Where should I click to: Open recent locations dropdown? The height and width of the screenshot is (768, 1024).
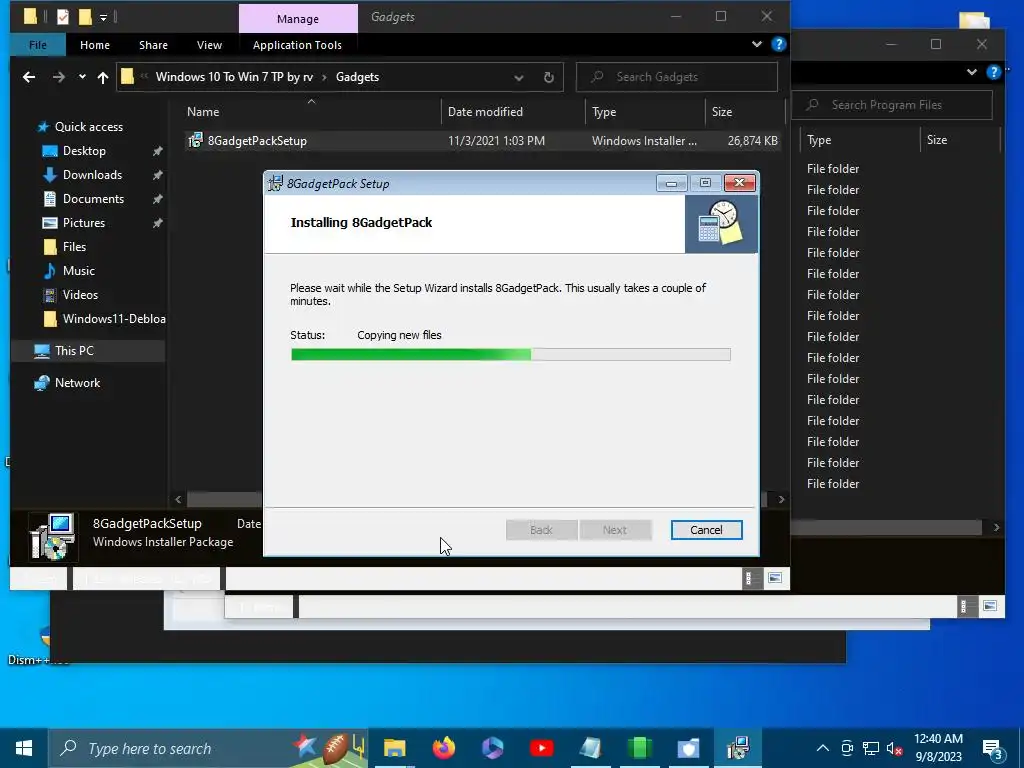[x=82, y=77]
